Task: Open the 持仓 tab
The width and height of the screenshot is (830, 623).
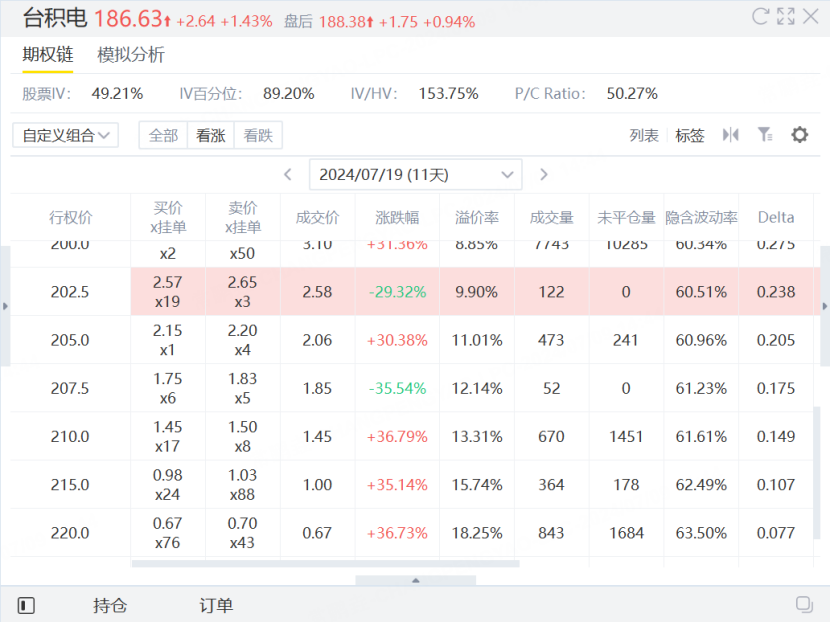Action: pos(110,605)
